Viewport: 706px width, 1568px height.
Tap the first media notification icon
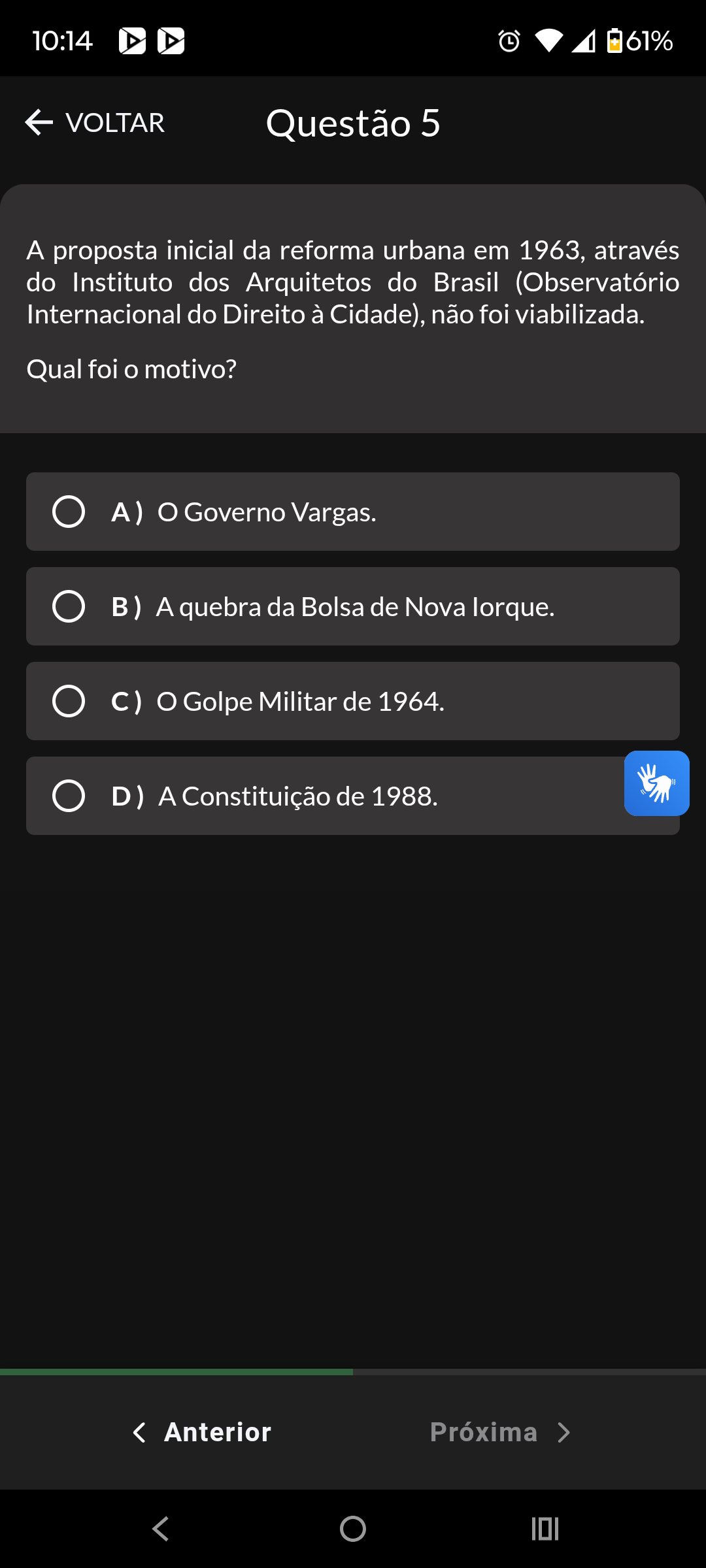tap(132, 41)
